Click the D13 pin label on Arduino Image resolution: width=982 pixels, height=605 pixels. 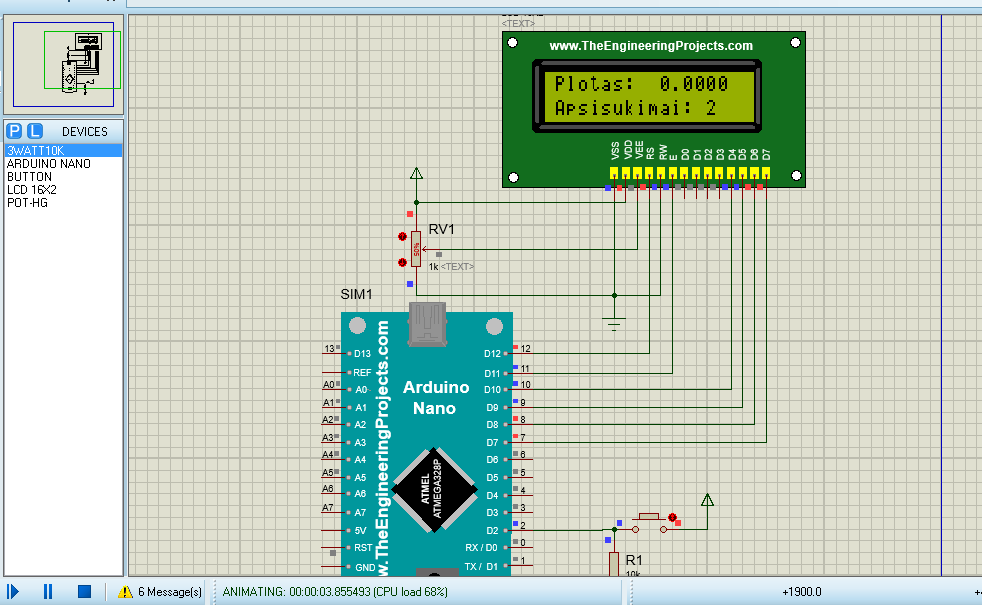tap(362, 354)
